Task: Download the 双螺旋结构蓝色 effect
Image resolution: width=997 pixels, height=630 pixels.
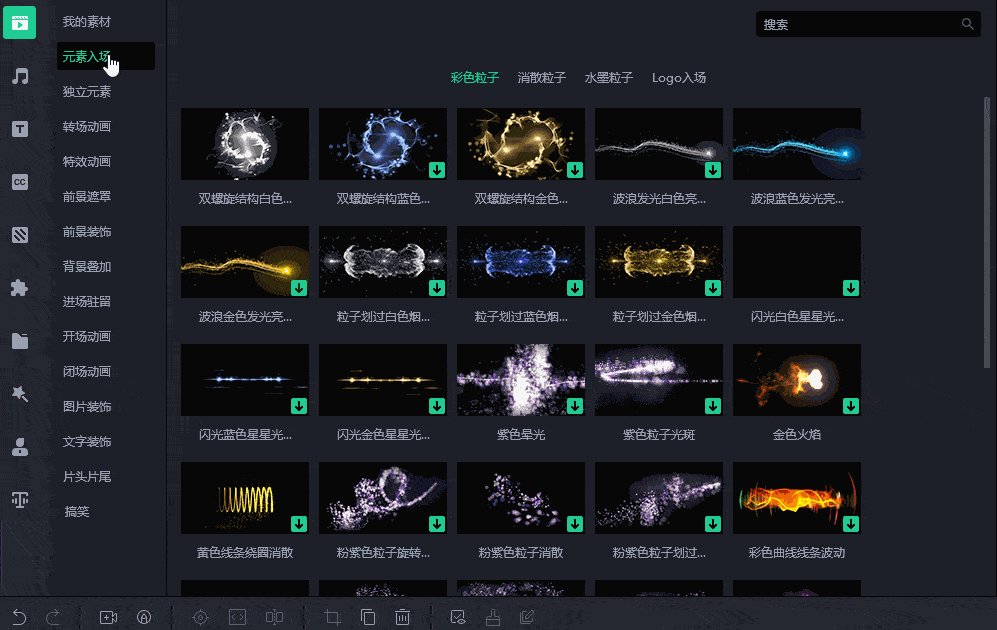Action: 437,170
